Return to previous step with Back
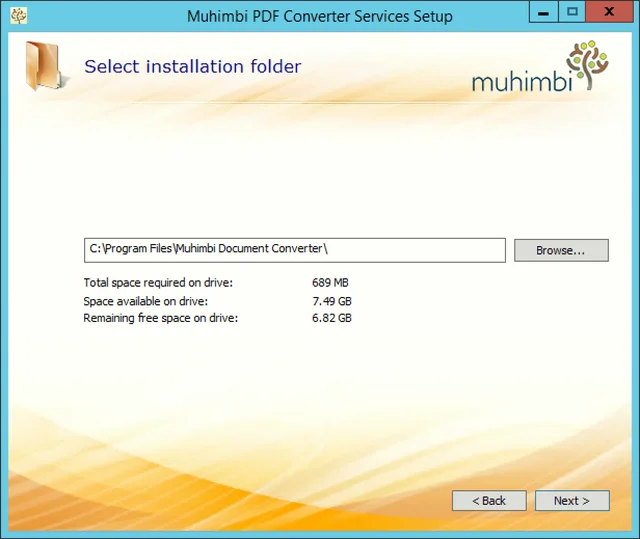This screenshot has height=539, width=640. coord(489,500)
